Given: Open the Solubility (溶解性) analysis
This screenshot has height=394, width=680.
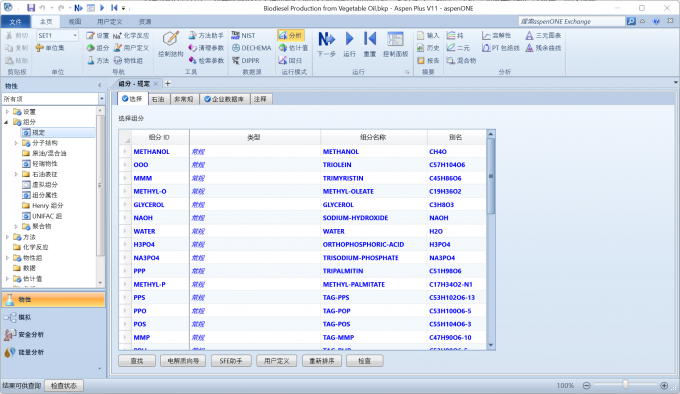Looking at the screenshot, I should pos(496,36).
